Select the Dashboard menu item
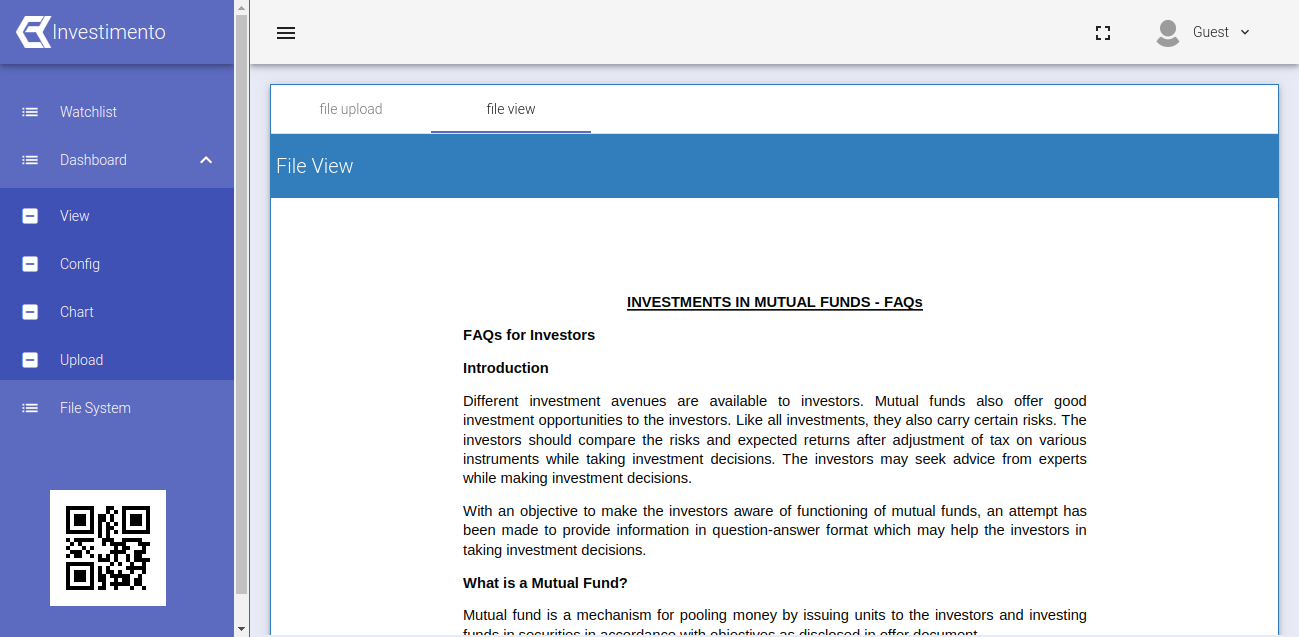The height and width of the screenshot is (637, 1299). click(x=117, y=160)
